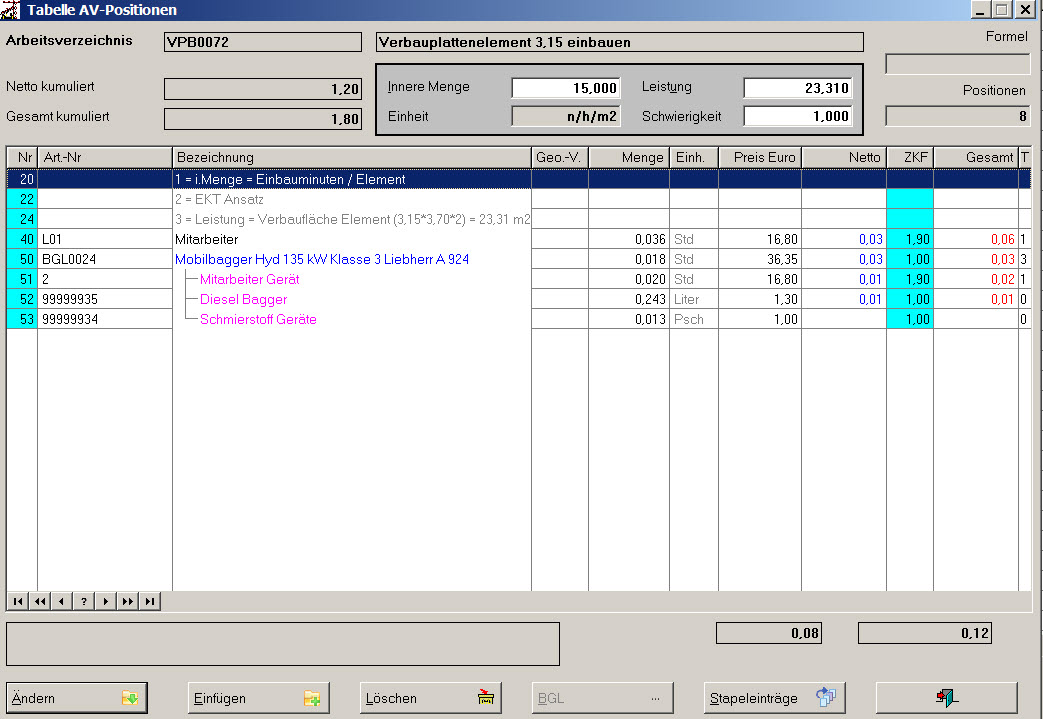Go to previous record with single left arrow
Viewport: 1043px width, 719px height.
tap(61, 601)
